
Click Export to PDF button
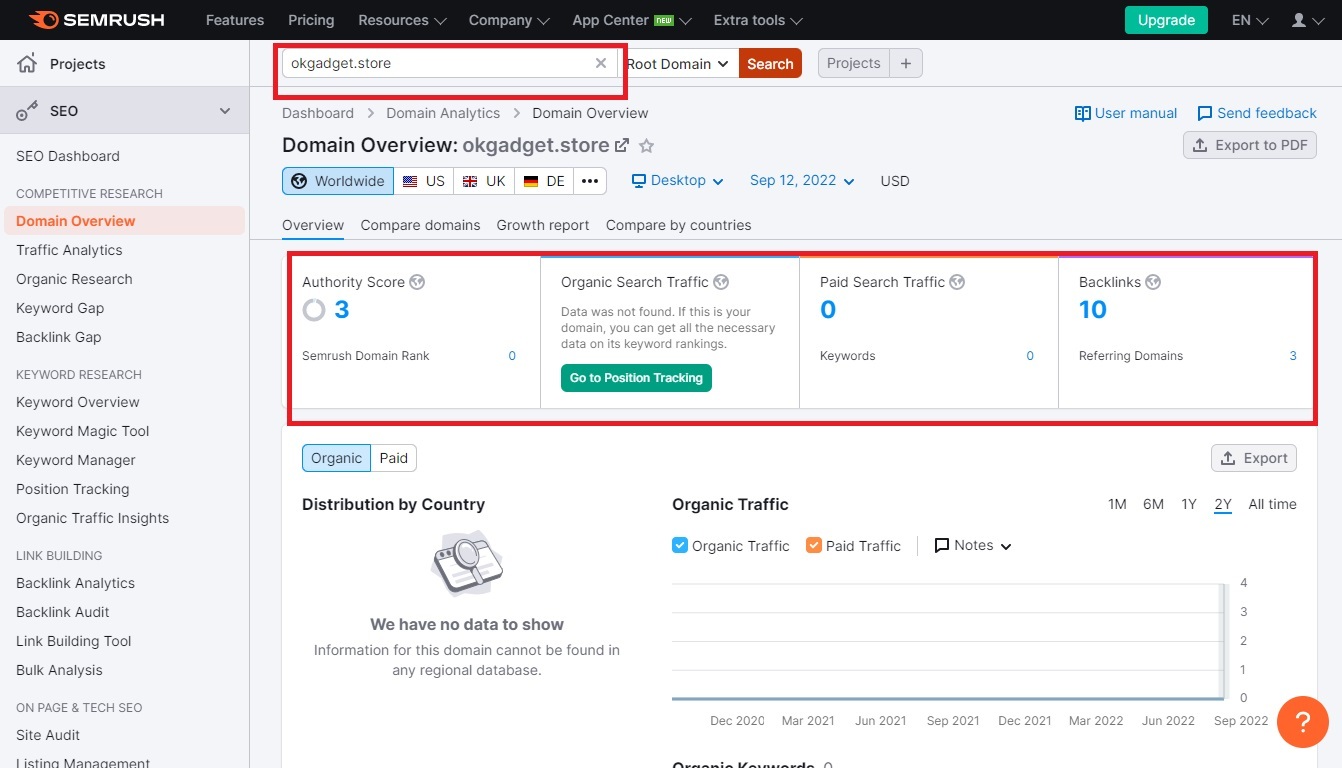point(1250,145)
